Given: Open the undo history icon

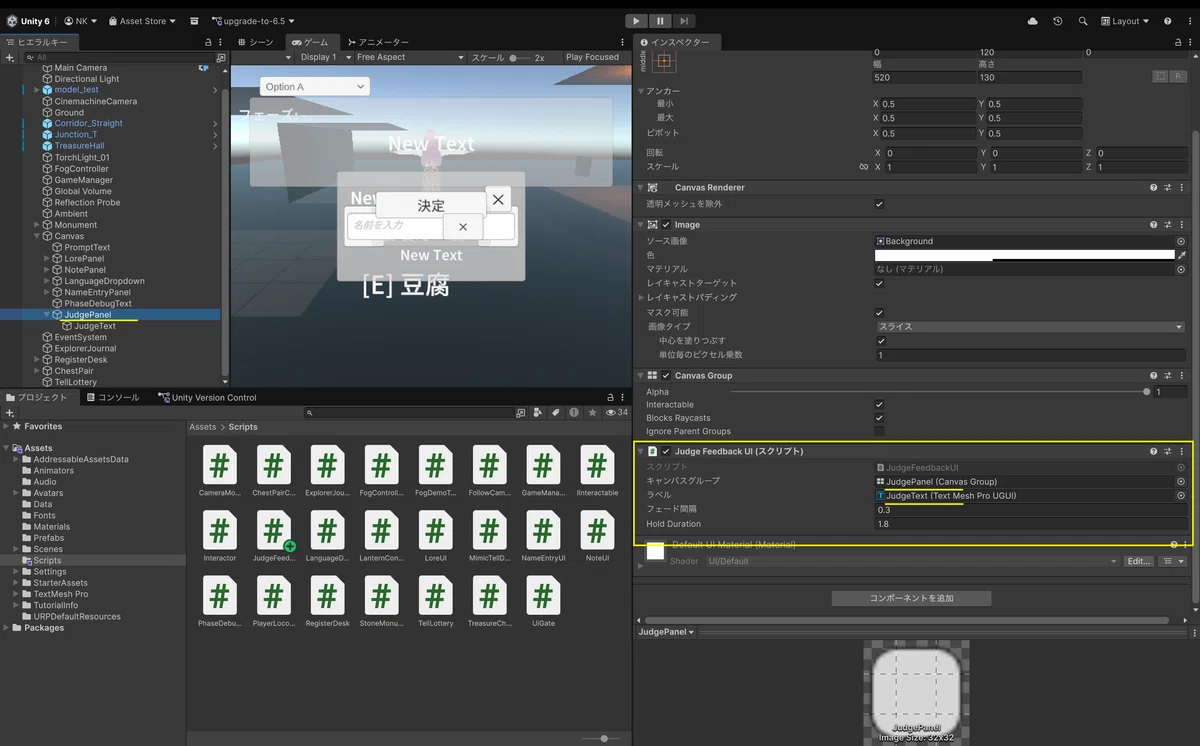Looking at the screenshot, I should coord(1058,21).
